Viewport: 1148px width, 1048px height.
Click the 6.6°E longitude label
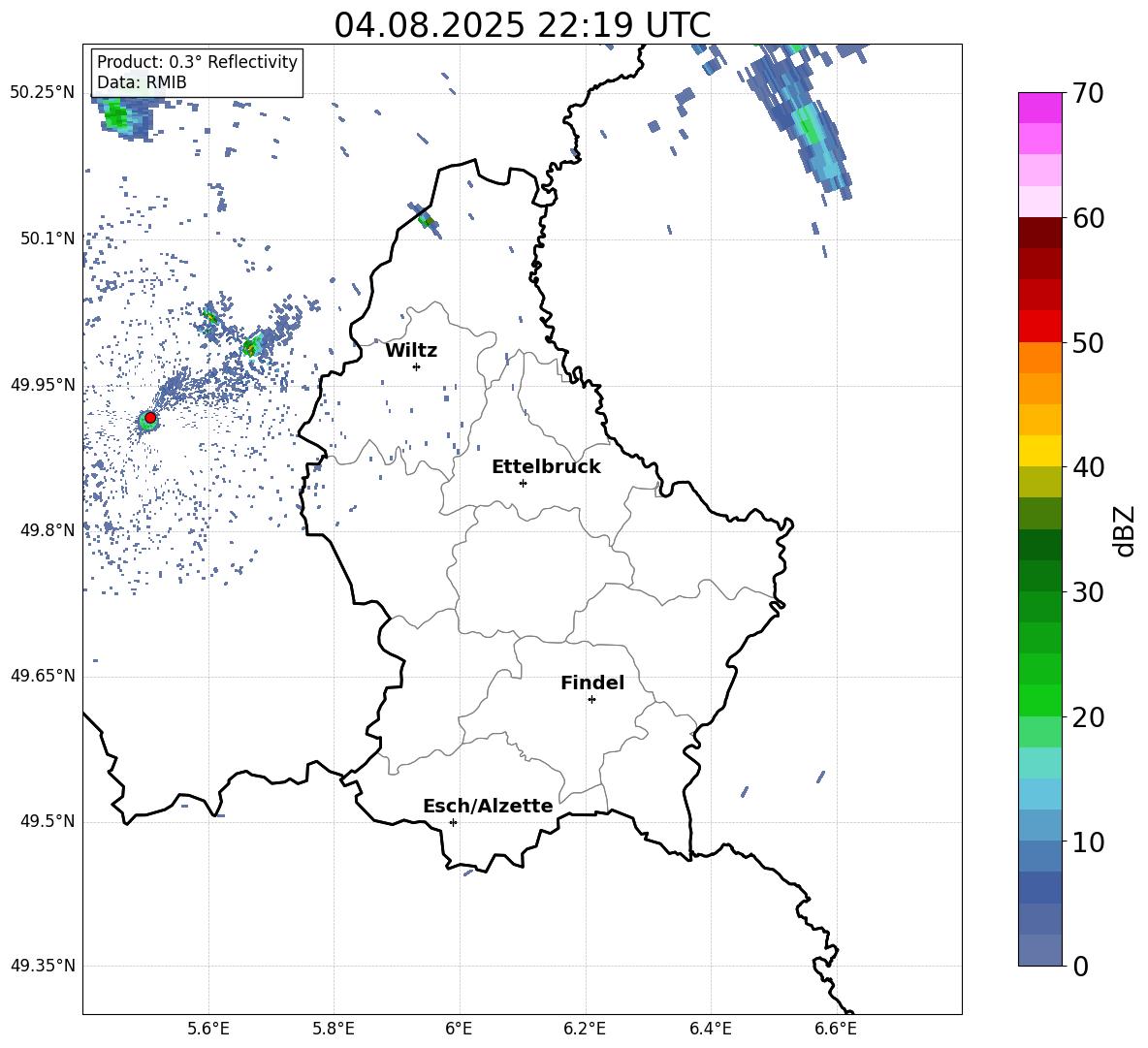836,1030
